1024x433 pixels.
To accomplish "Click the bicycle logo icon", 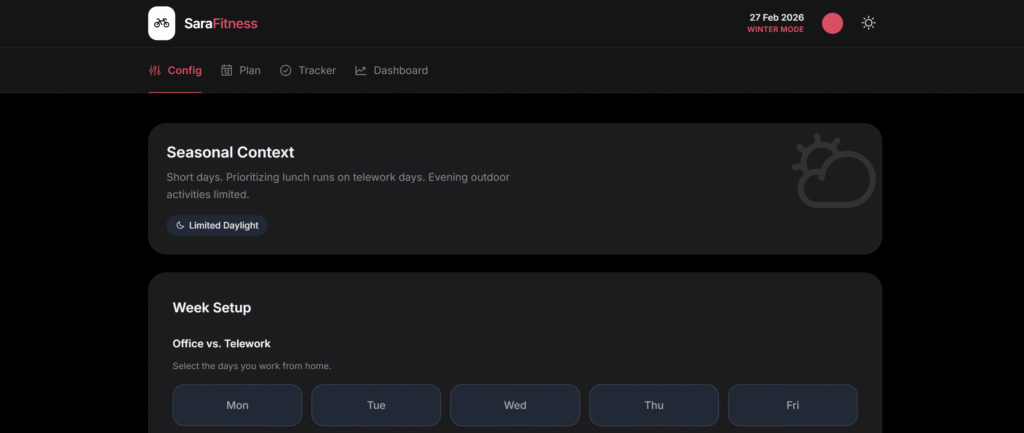I will [x=162, y=23].
